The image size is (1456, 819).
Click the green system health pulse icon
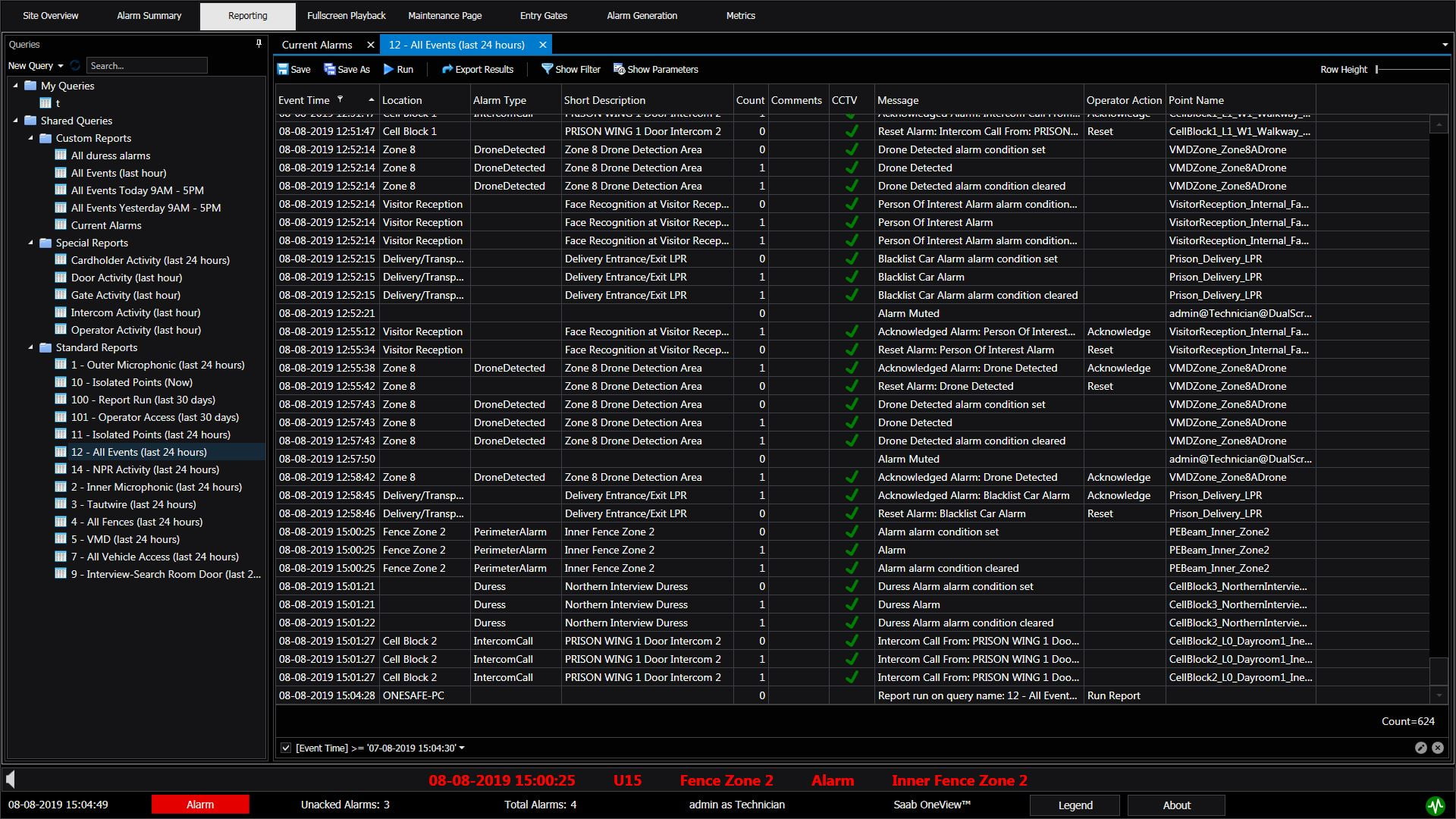click(1435, 805)
